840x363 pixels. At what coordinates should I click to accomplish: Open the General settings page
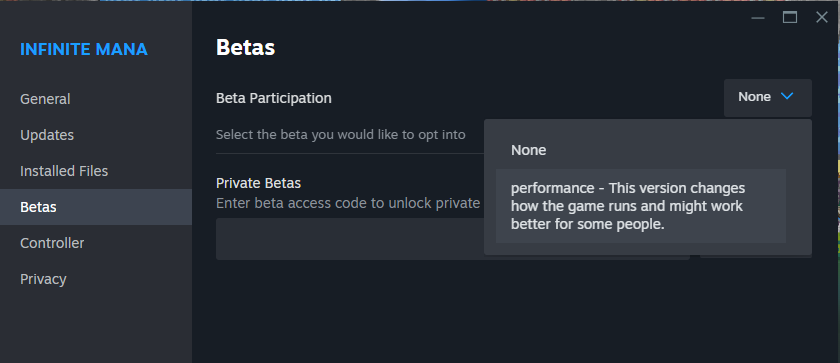click(x=45, y=99)
